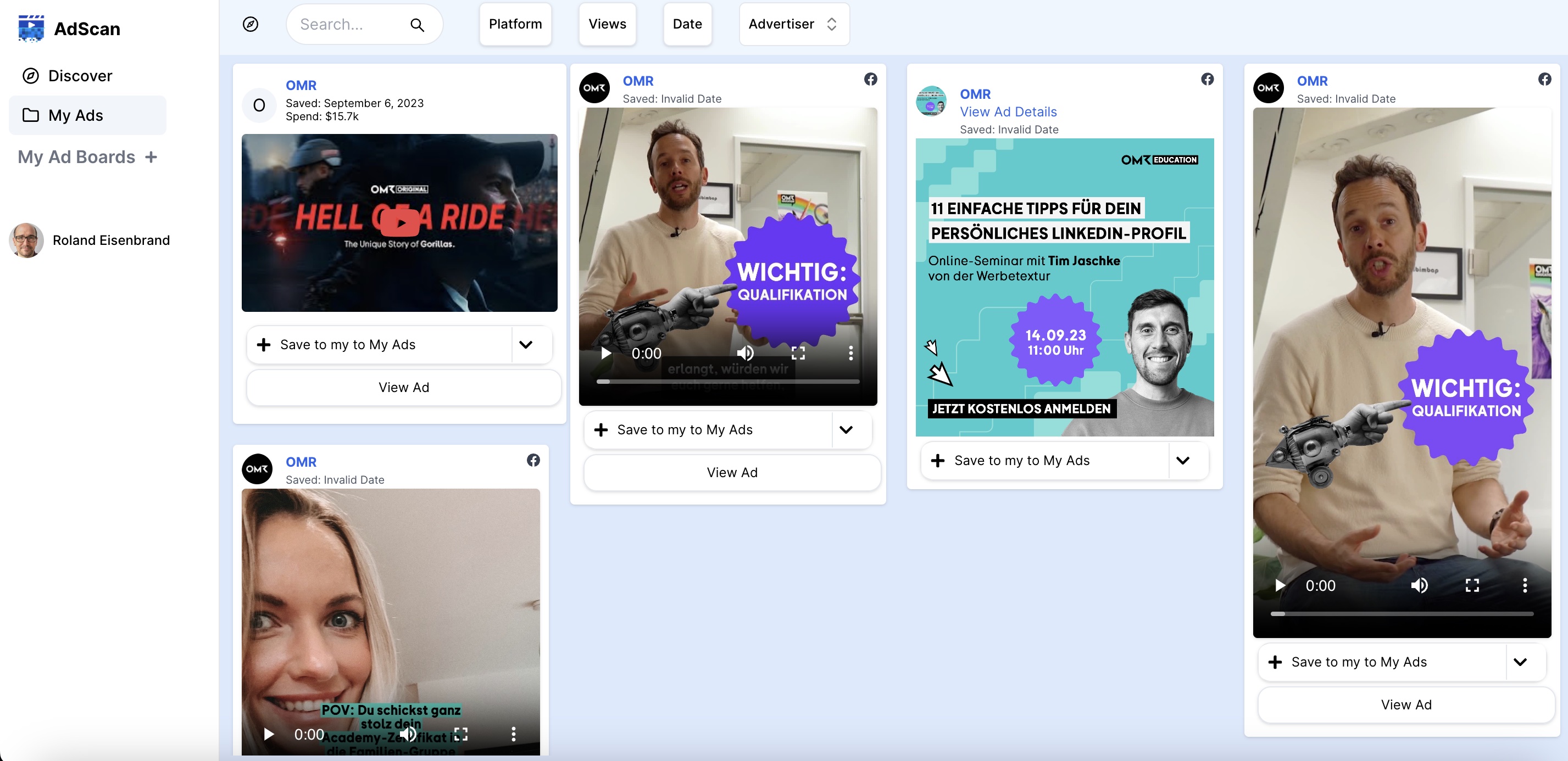The width and height of the screenshot is (1568, 761).
Task: Click the O avatar on first card
Action: click(x=259, y=105)
